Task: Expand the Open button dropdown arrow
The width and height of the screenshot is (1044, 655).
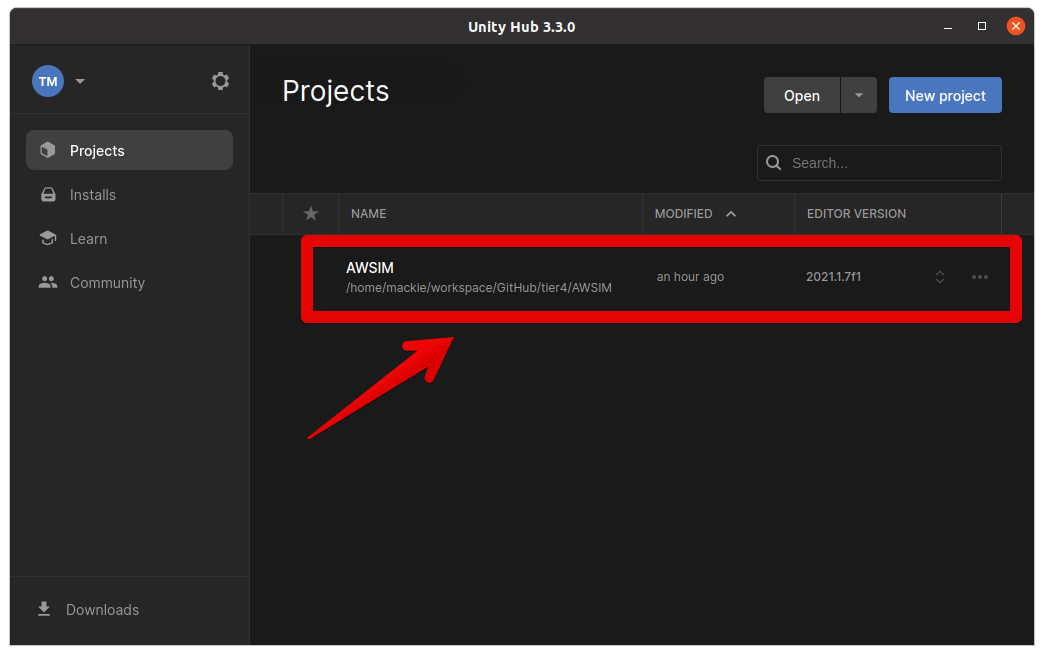Action: click(859, 95)
